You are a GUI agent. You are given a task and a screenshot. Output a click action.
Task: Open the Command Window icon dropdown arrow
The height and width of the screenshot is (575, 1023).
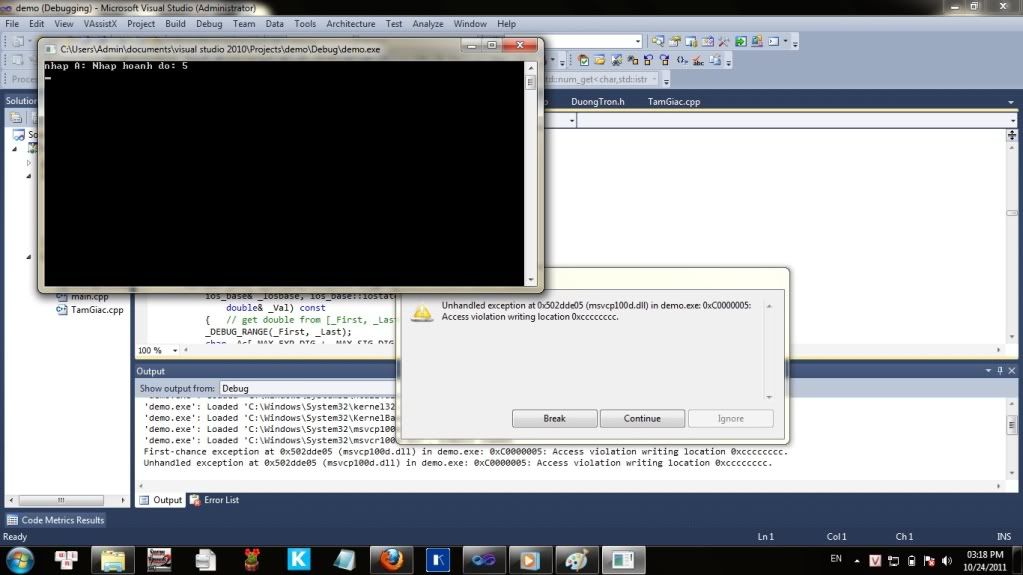pyautogui.click(x=786, y=41)
